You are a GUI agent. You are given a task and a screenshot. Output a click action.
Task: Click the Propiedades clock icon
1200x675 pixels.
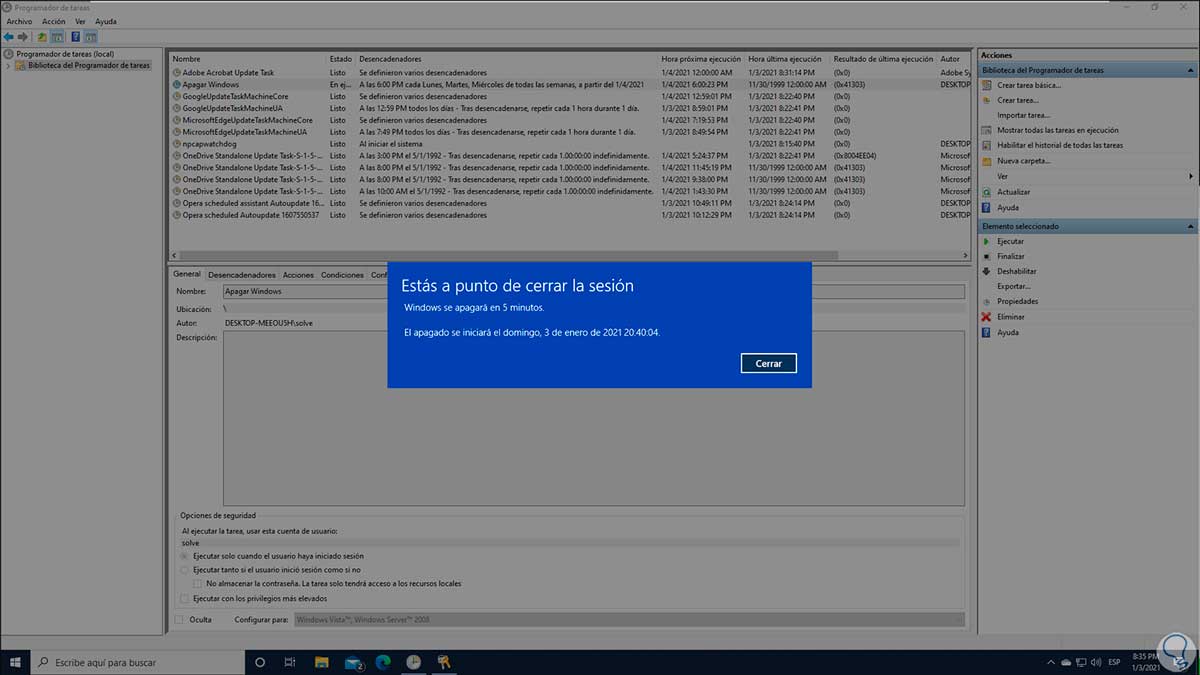pos(987,301)
